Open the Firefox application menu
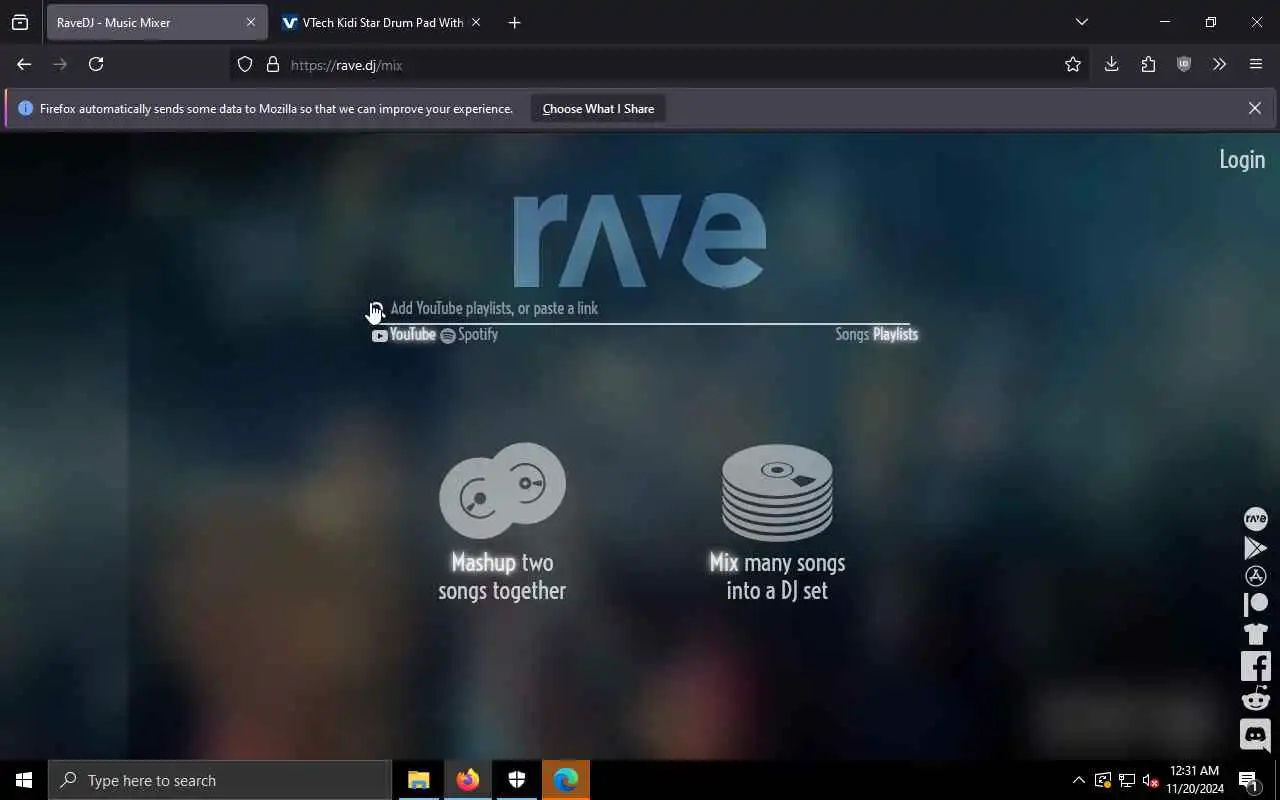This screenshot has height=800, width=1280. pos(1256,64)
